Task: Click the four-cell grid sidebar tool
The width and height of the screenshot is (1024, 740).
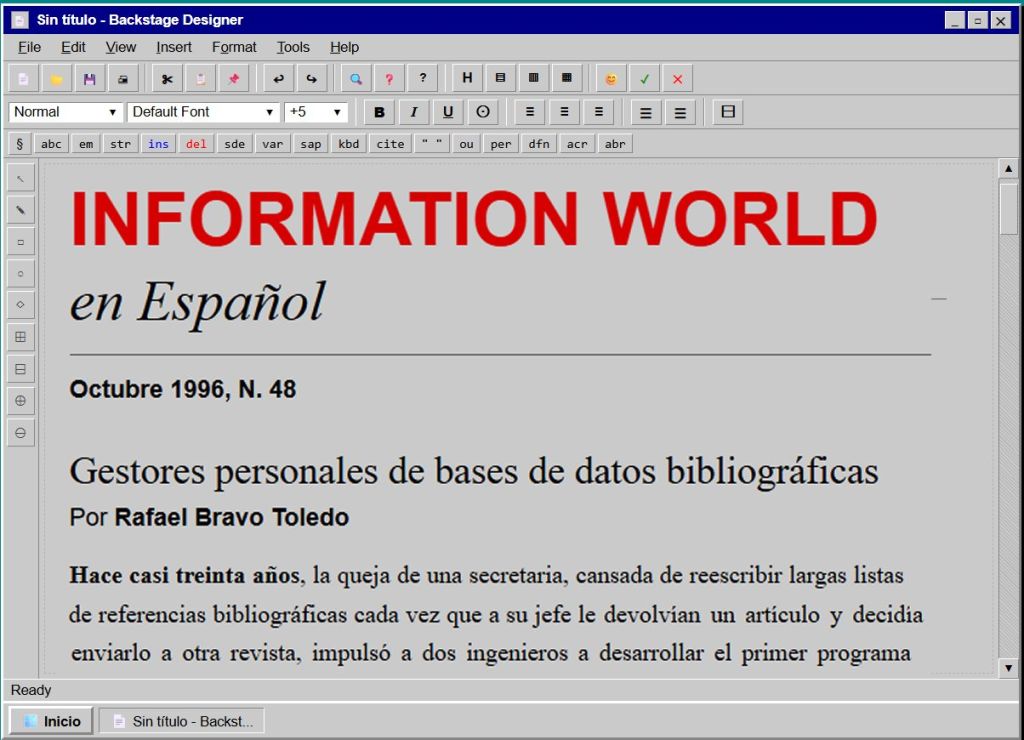Action: point(21,337)
